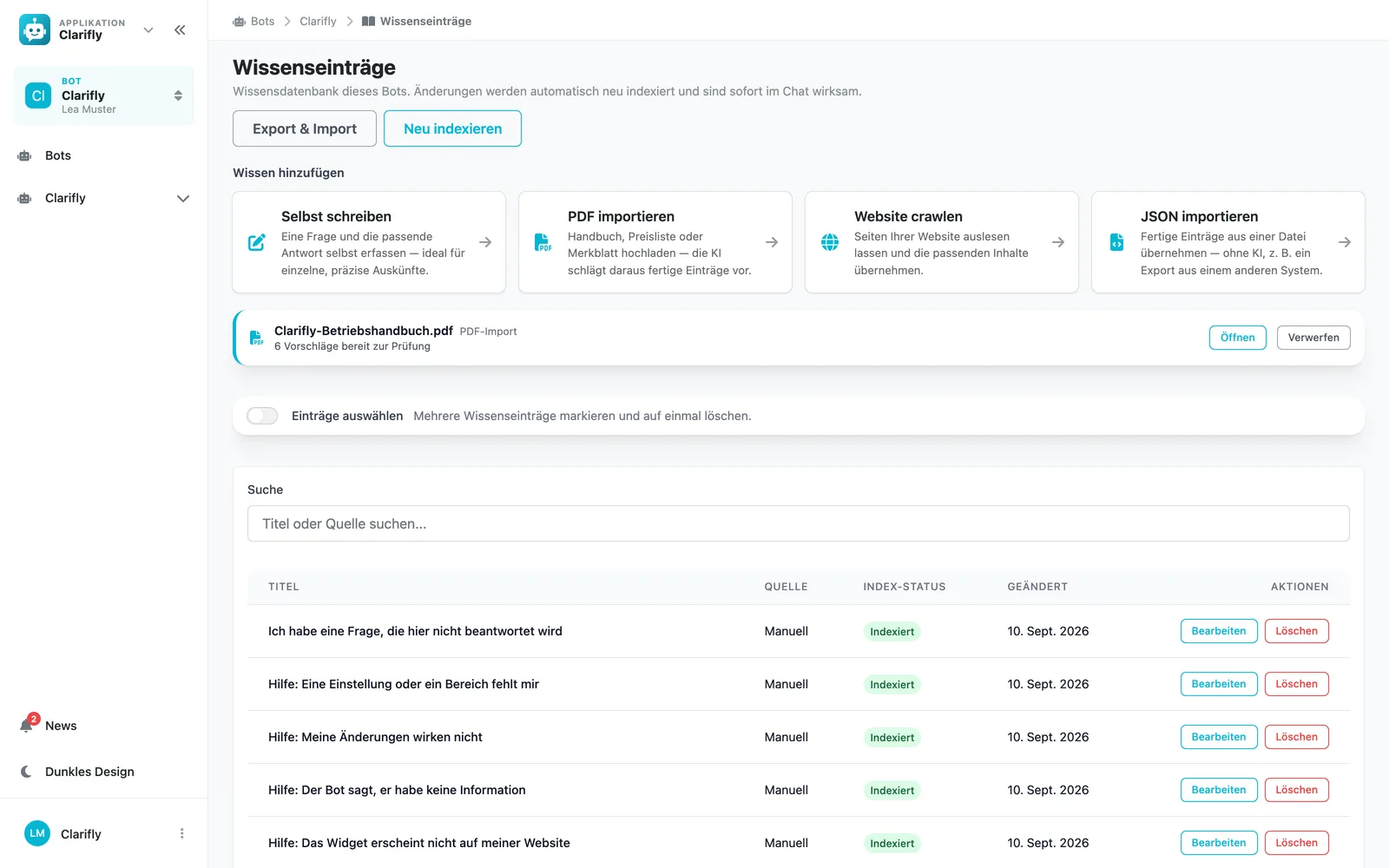Viewport: 1389px width, 868px height.
Task: Click the Clarifly sidebar robot icon
Action: [24, 198]
